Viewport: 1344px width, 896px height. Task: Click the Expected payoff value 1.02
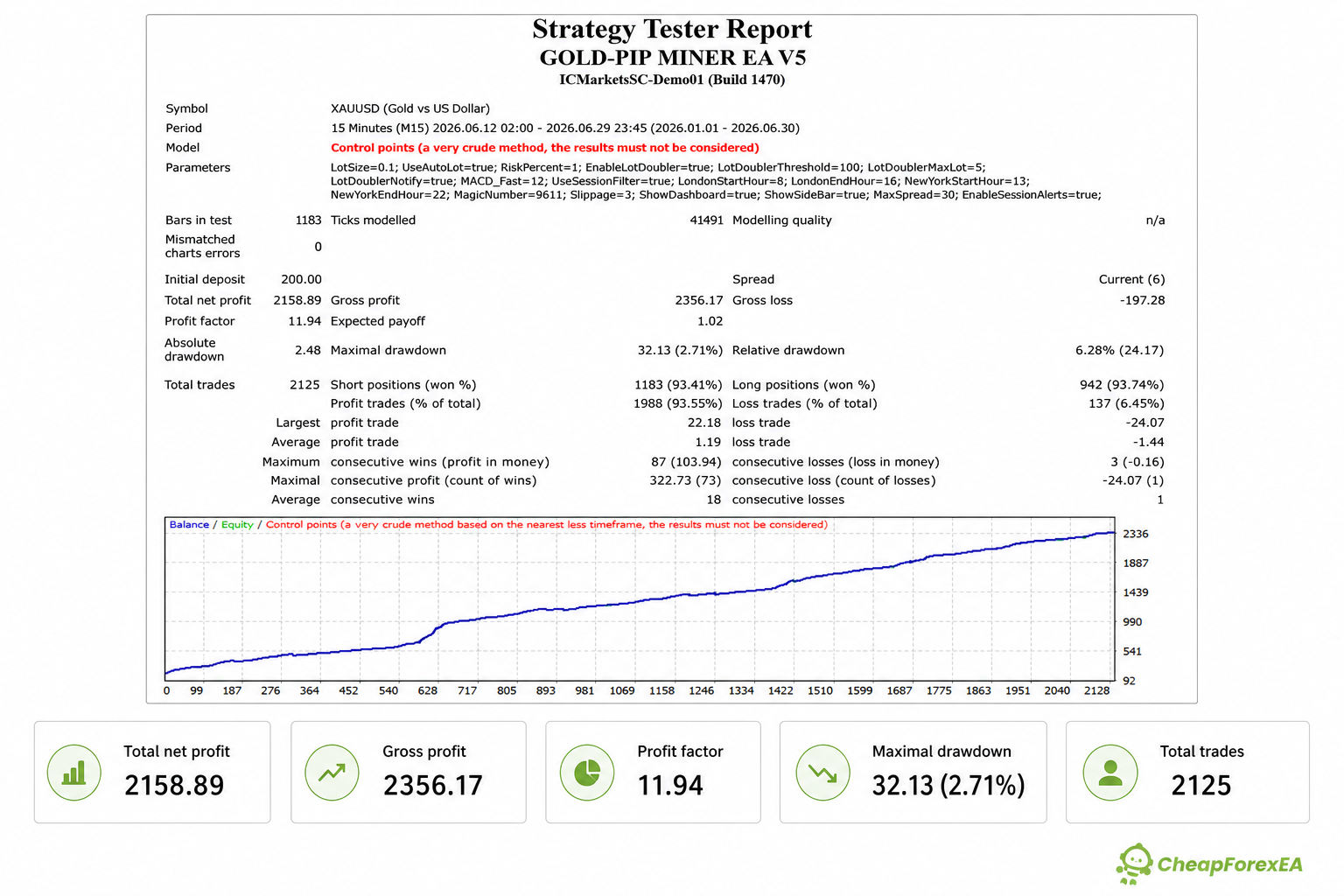[710, 321]
